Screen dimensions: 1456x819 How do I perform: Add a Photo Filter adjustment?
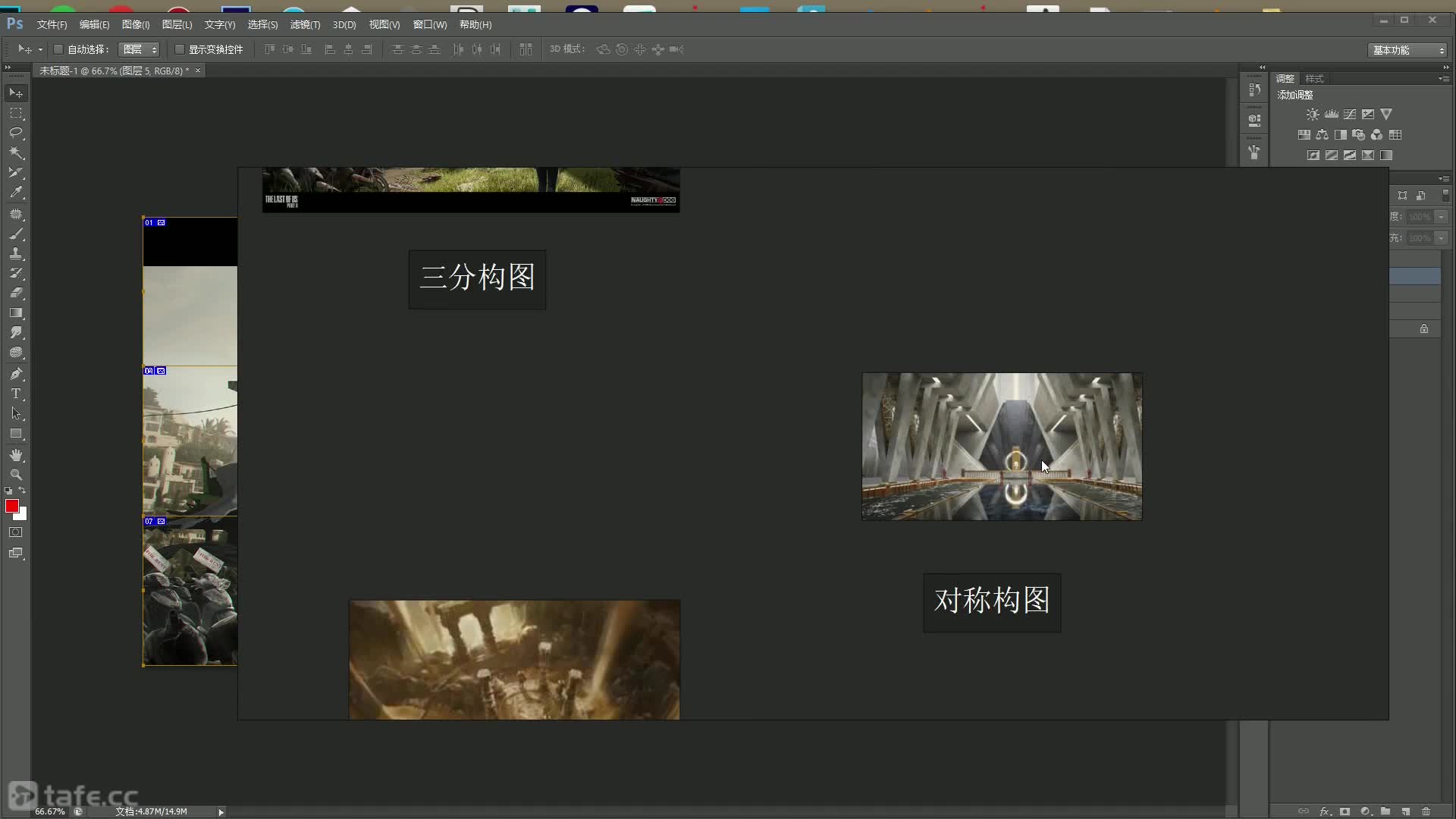1359,134
